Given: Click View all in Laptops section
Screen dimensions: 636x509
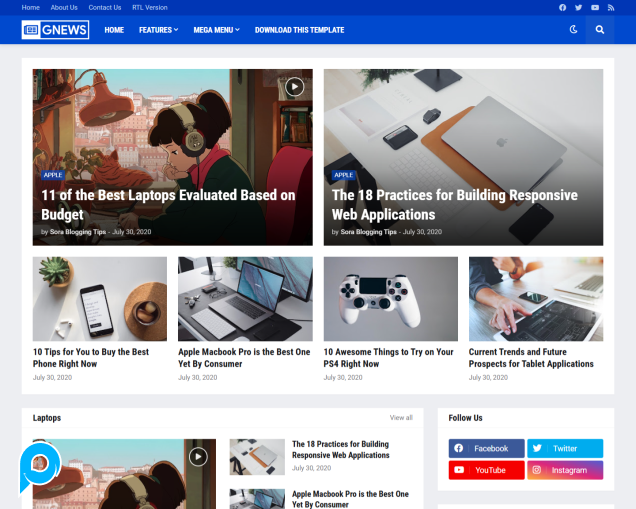Looking at the screenshot, I should click(x=401, y=418).
